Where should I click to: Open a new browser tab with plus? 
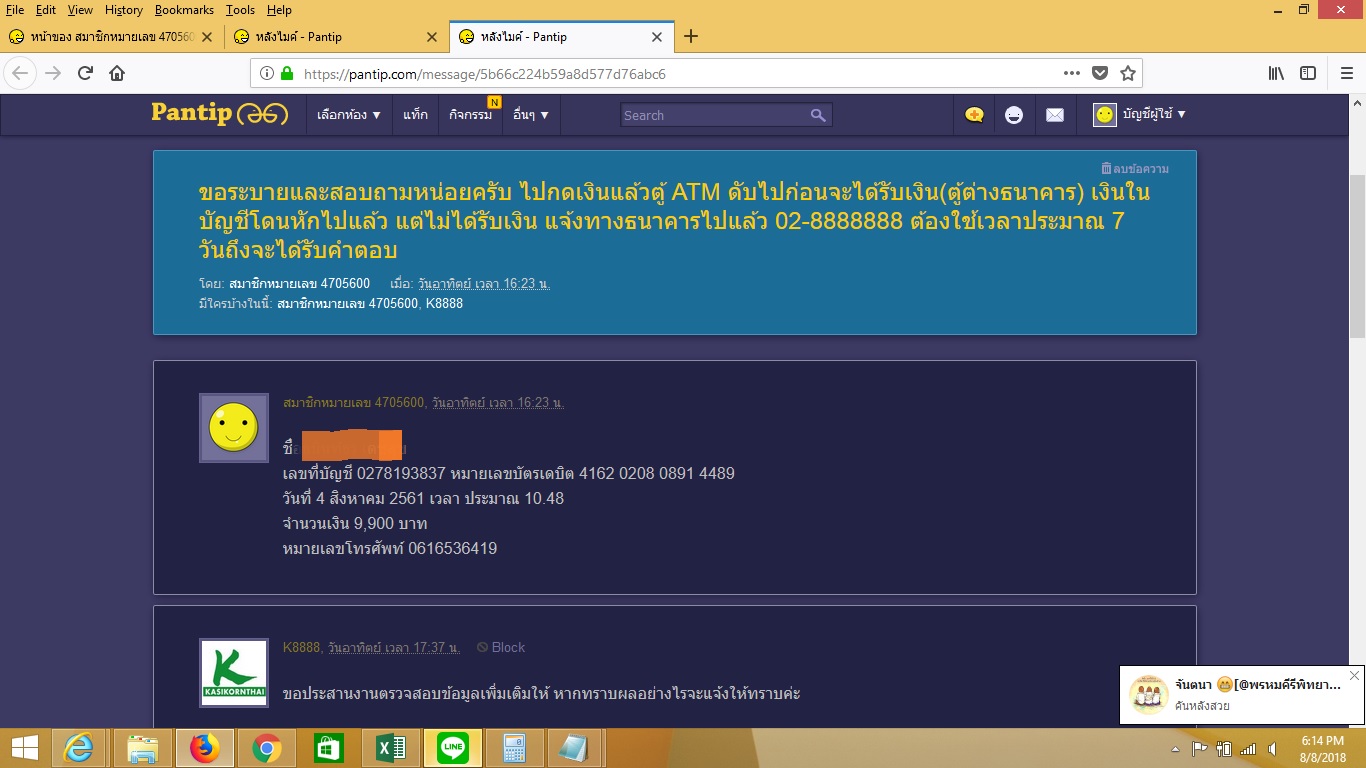(690, 37)
